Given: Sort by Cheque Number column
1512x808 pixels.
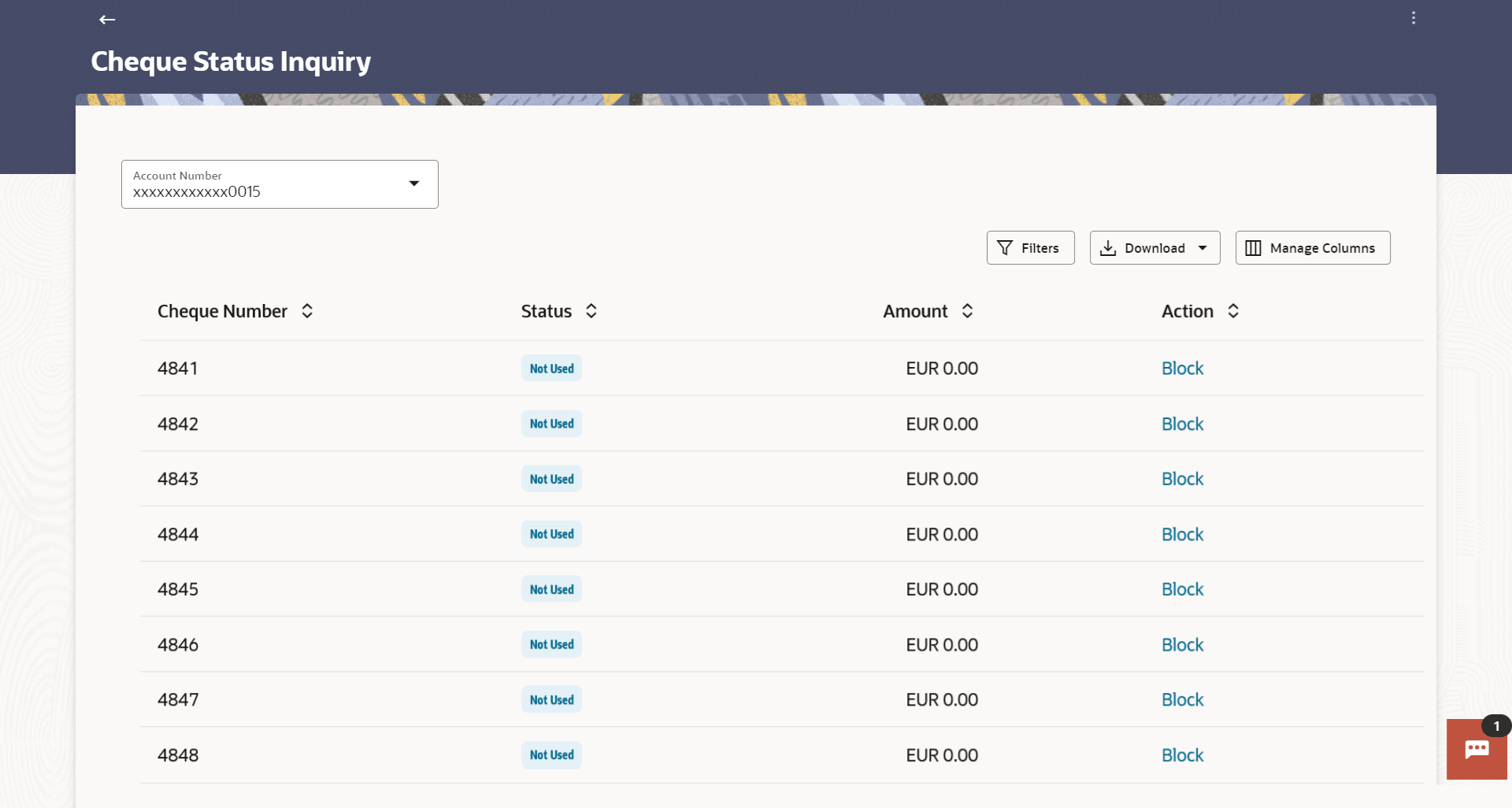Looking at the screenshot, I should tap(307, 311).
